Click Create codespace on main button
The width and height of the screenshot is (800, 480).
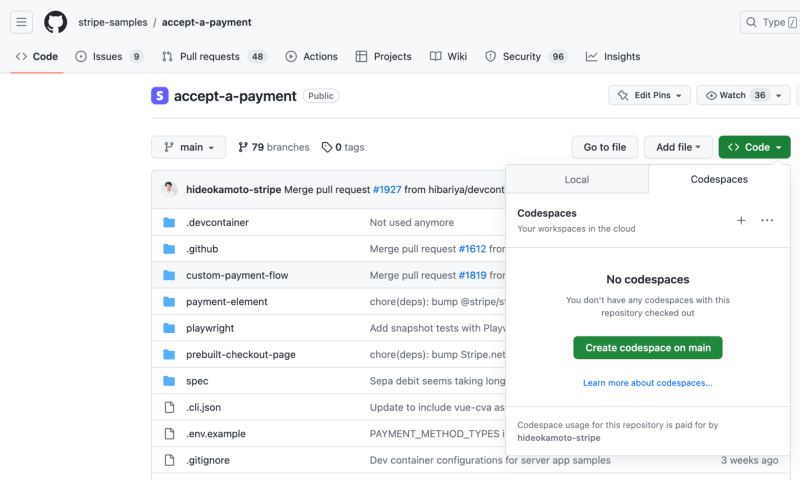pyautogui.click(x=647, y=348)
